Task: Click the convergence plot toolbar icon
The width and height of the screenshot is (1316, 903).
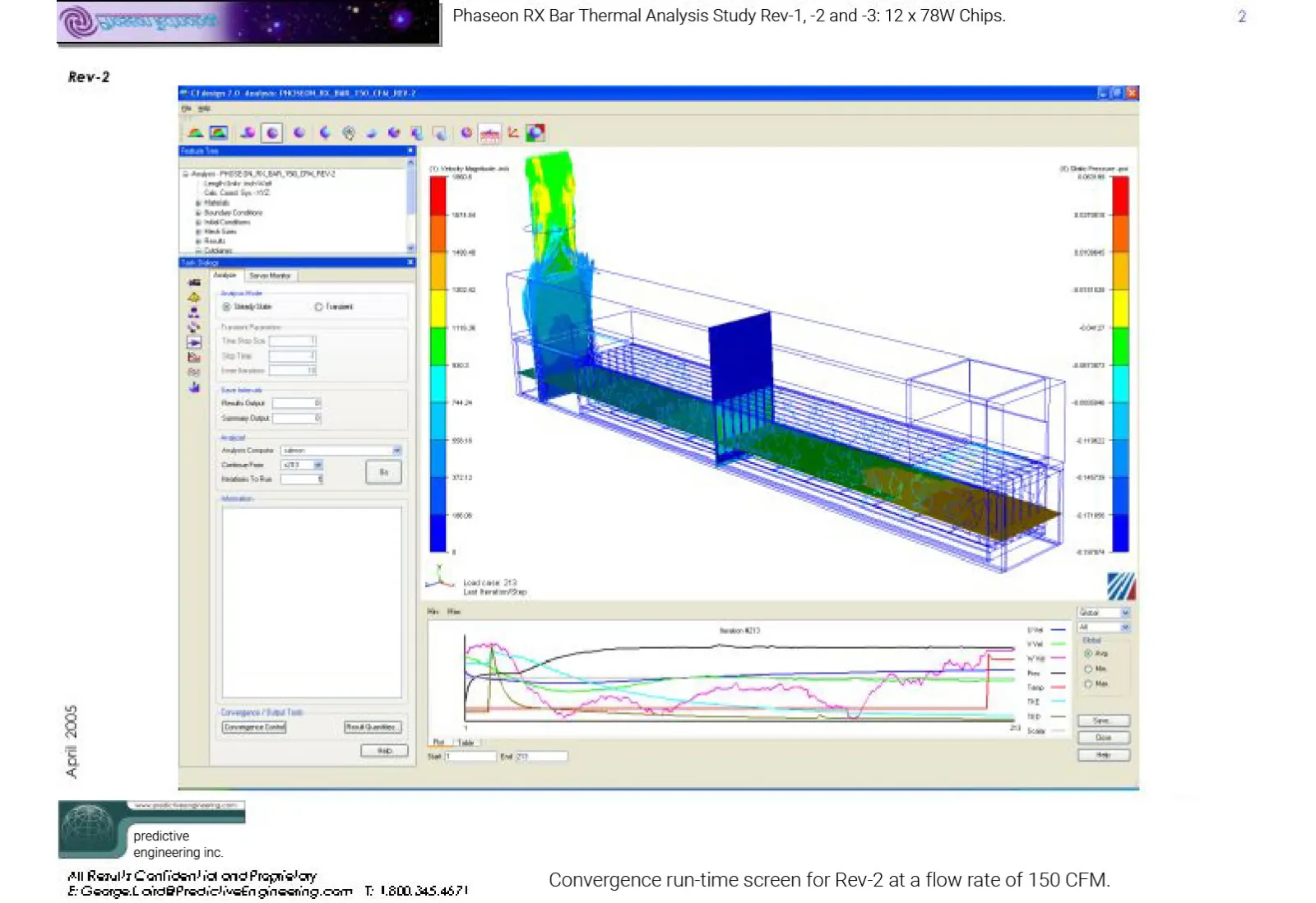Action: (490, 133)
